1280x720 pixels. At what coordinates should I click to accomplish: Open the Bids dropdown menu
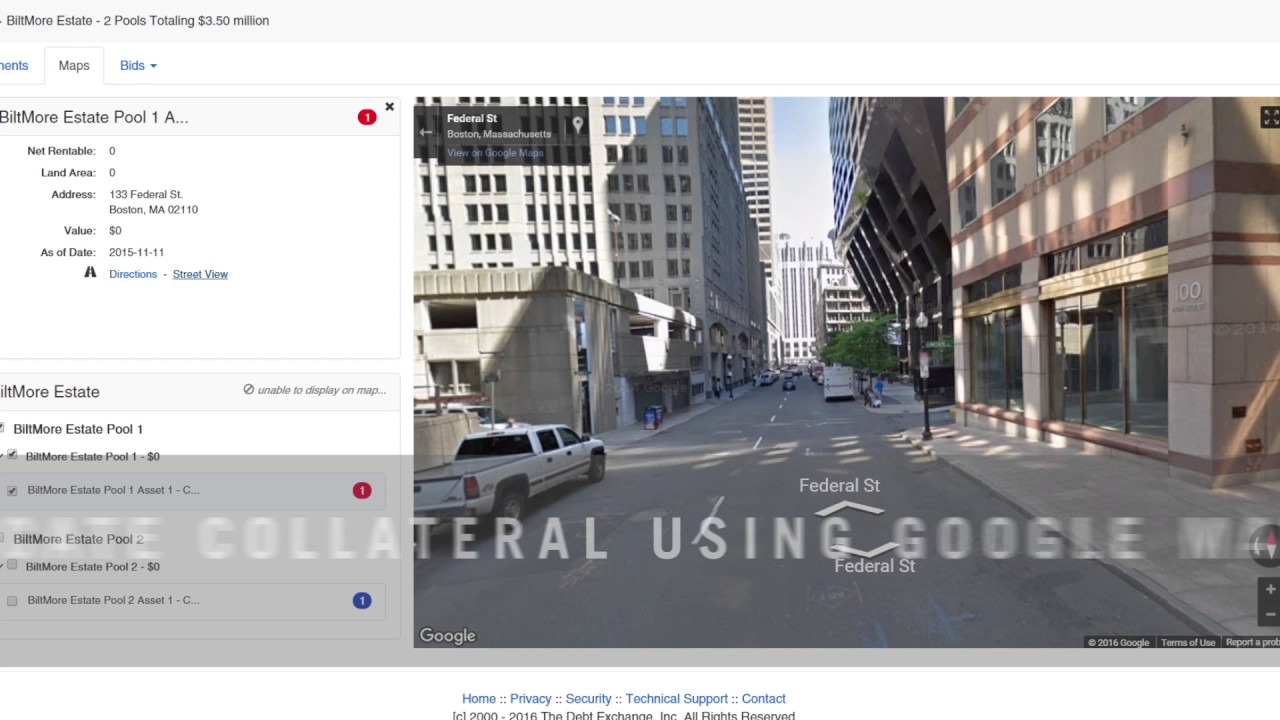point(138,65)
